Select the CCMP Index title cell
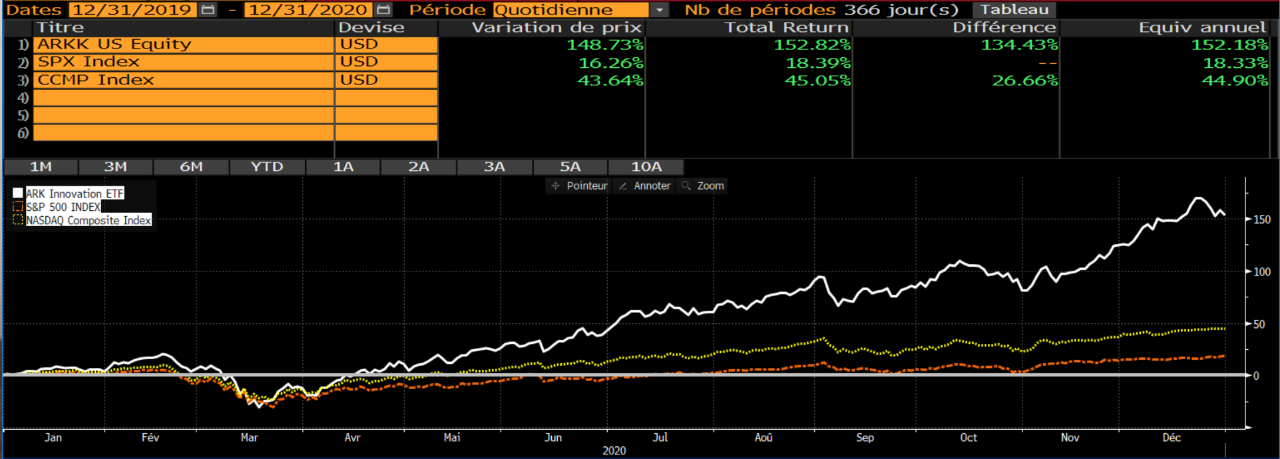1280x459 pixels. (x=184, y=80)
